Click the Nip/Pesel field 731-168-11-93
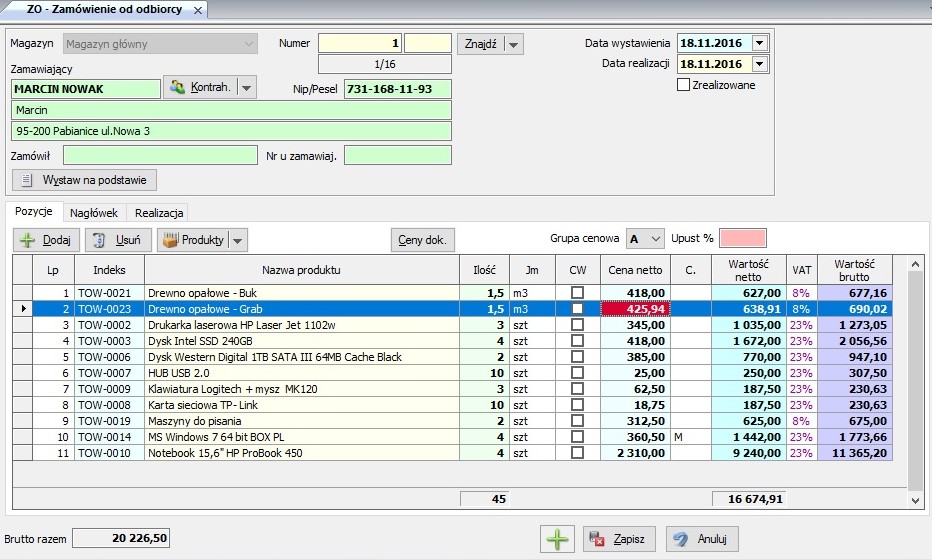 (398, 89)
